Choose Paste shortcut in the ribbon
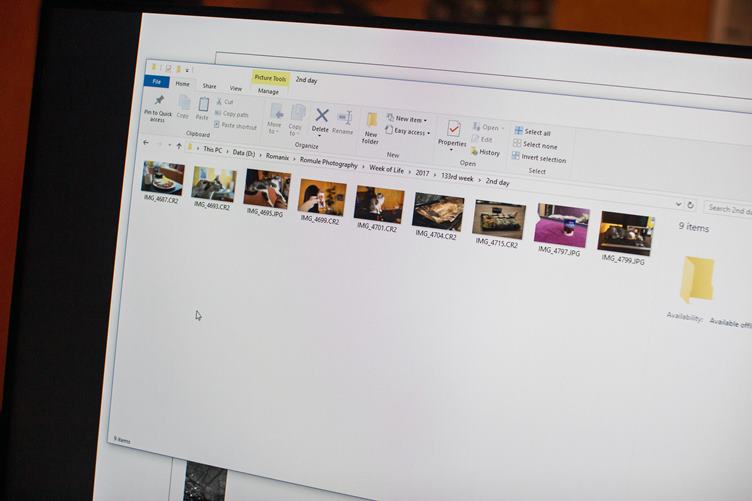This screenshot has height=501, width=752. (235, 126)
